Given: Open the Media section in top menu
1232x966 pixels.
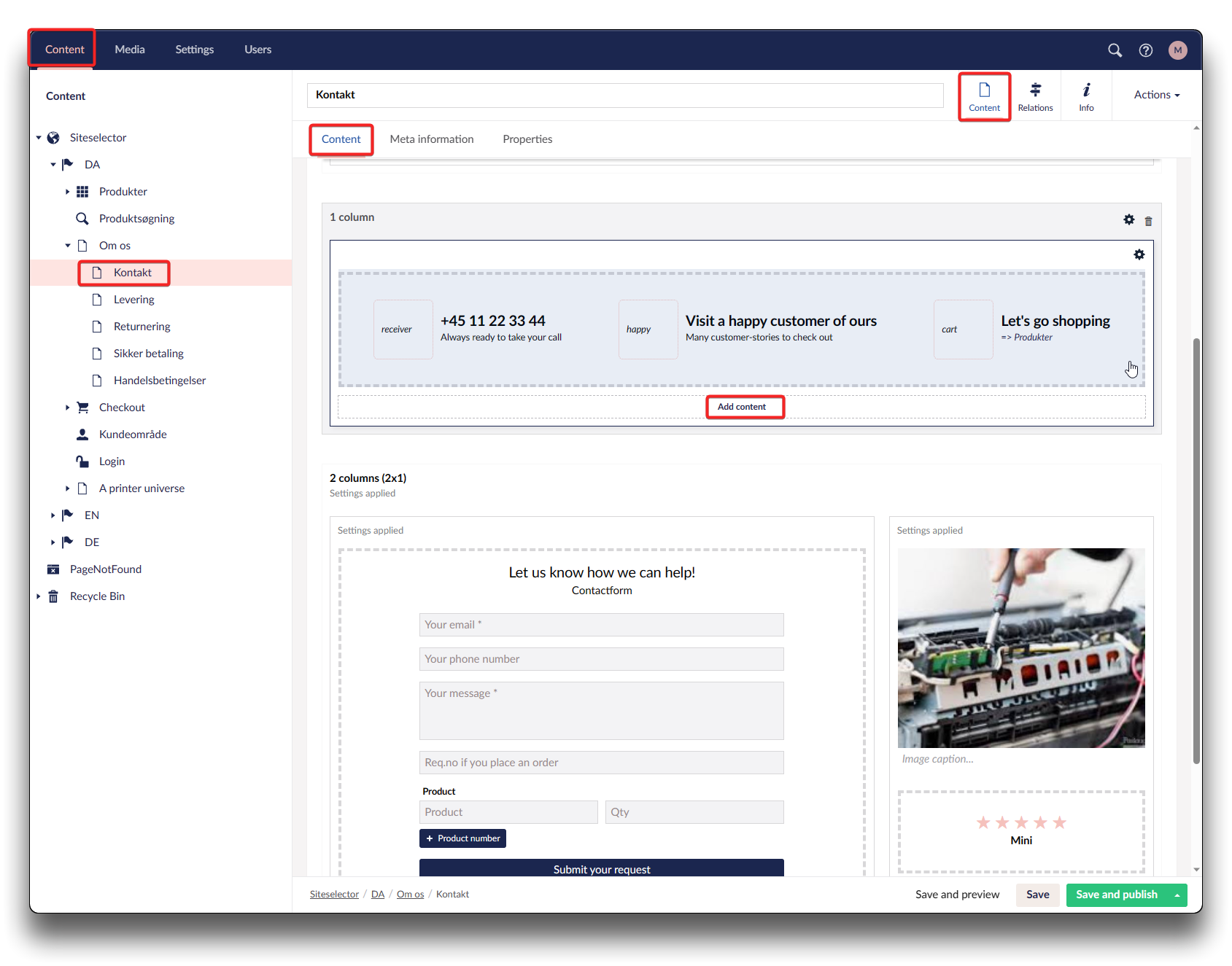Looking at the screenshot, I should 130,50.
